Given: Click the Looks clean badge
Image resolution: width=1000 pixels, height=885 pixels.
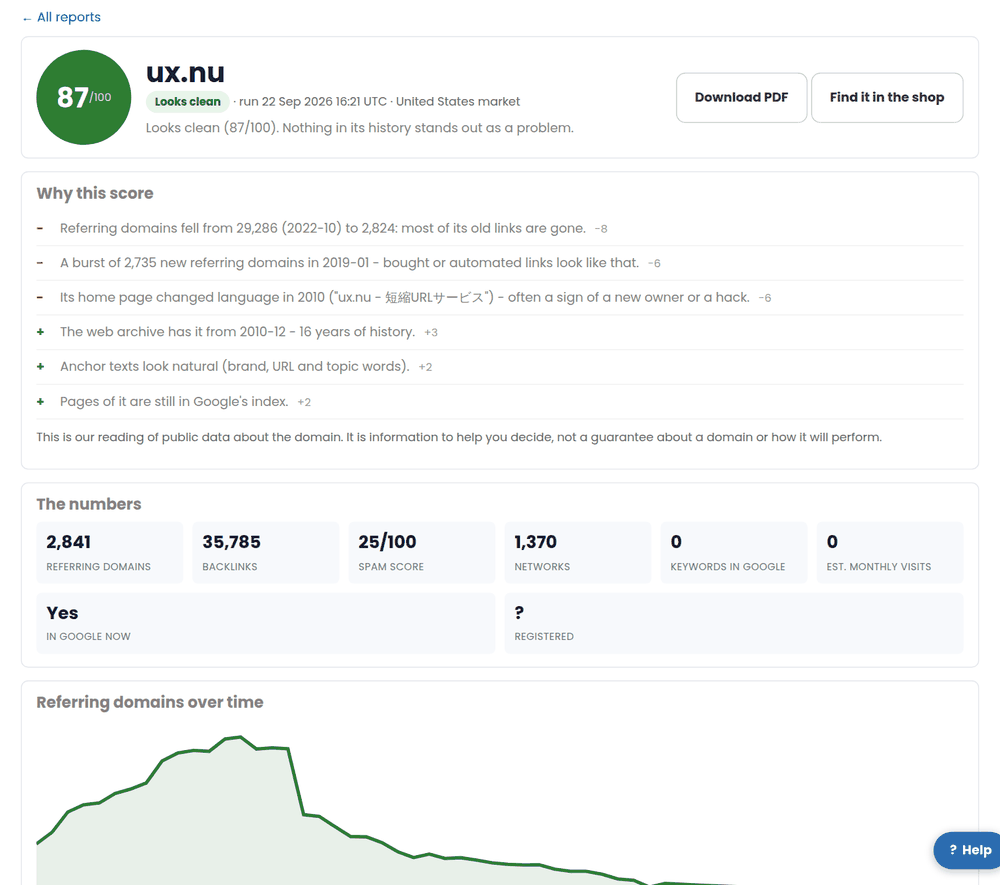Looking at the screenshot, I should 188,101.
